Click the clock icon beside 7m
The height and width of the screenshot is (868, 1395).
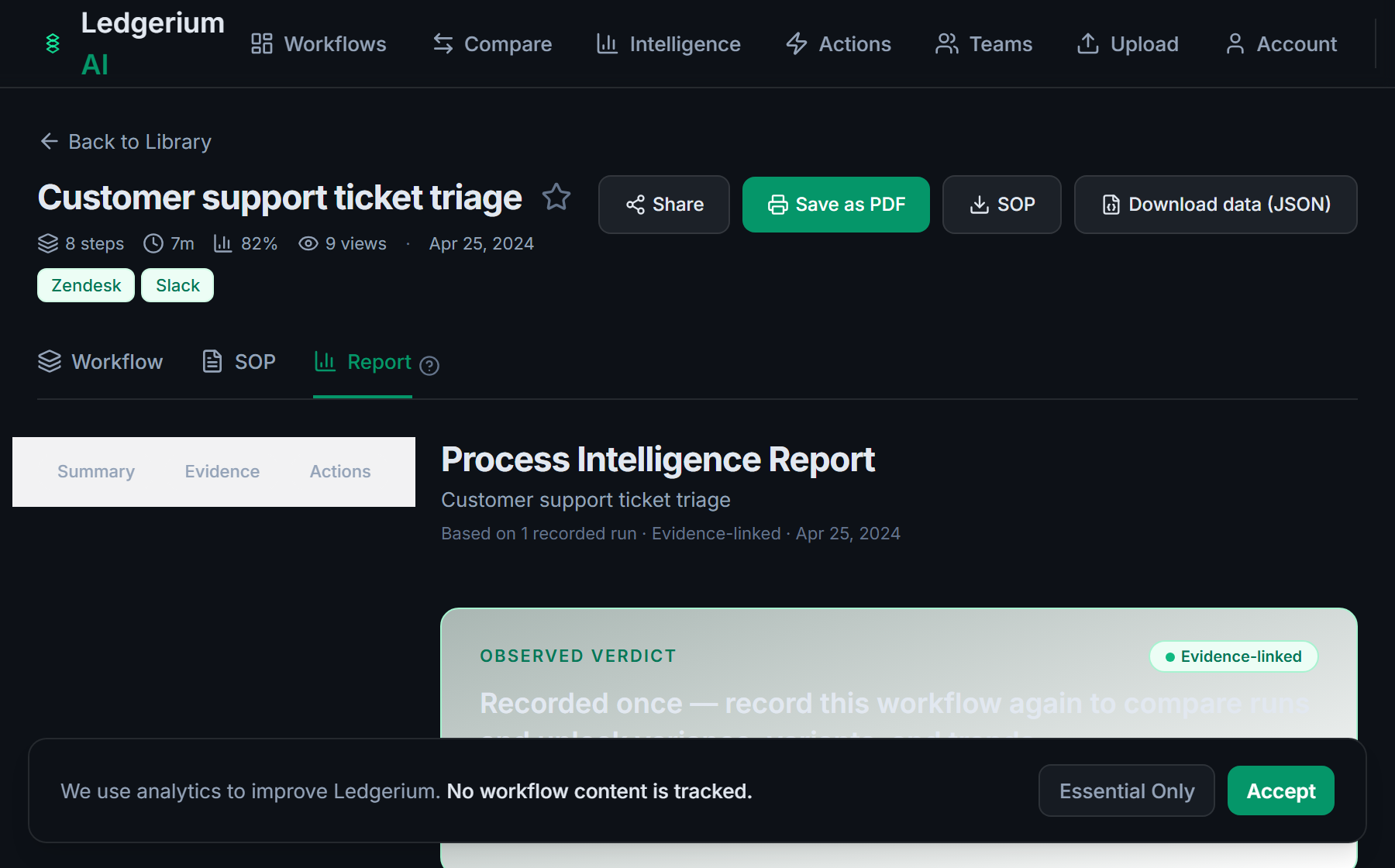(153, 244)
